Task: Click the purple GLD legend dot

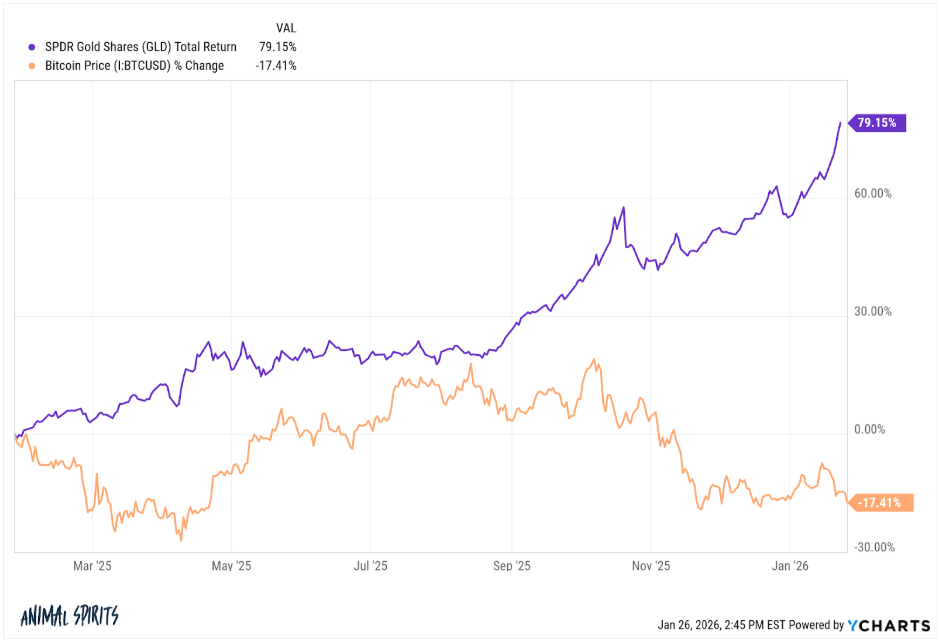Action: pos(32,47)
